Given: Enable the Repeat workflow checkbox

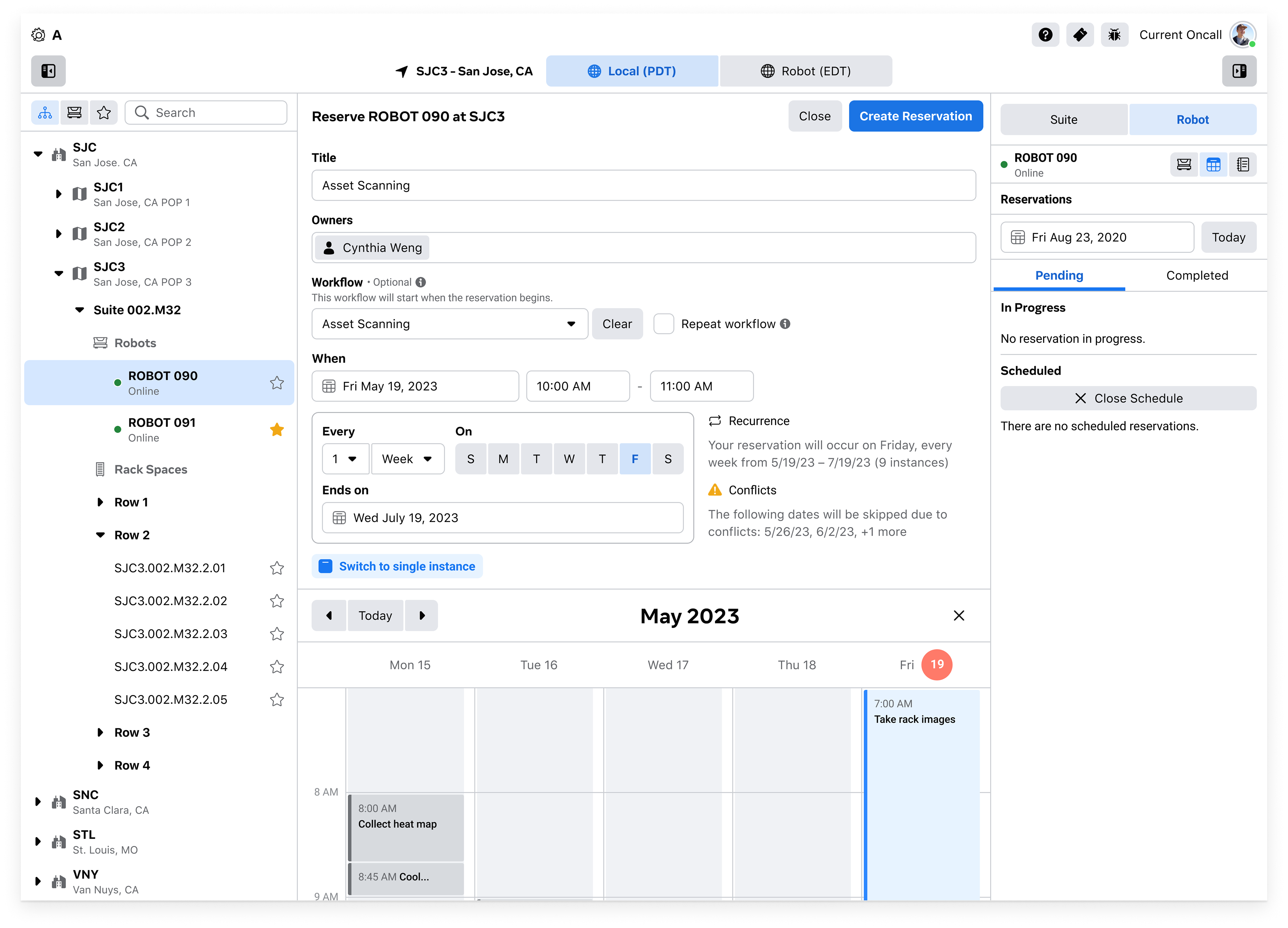Looking at the screenshot, I should pyautogui.click(x=663, y=324).
